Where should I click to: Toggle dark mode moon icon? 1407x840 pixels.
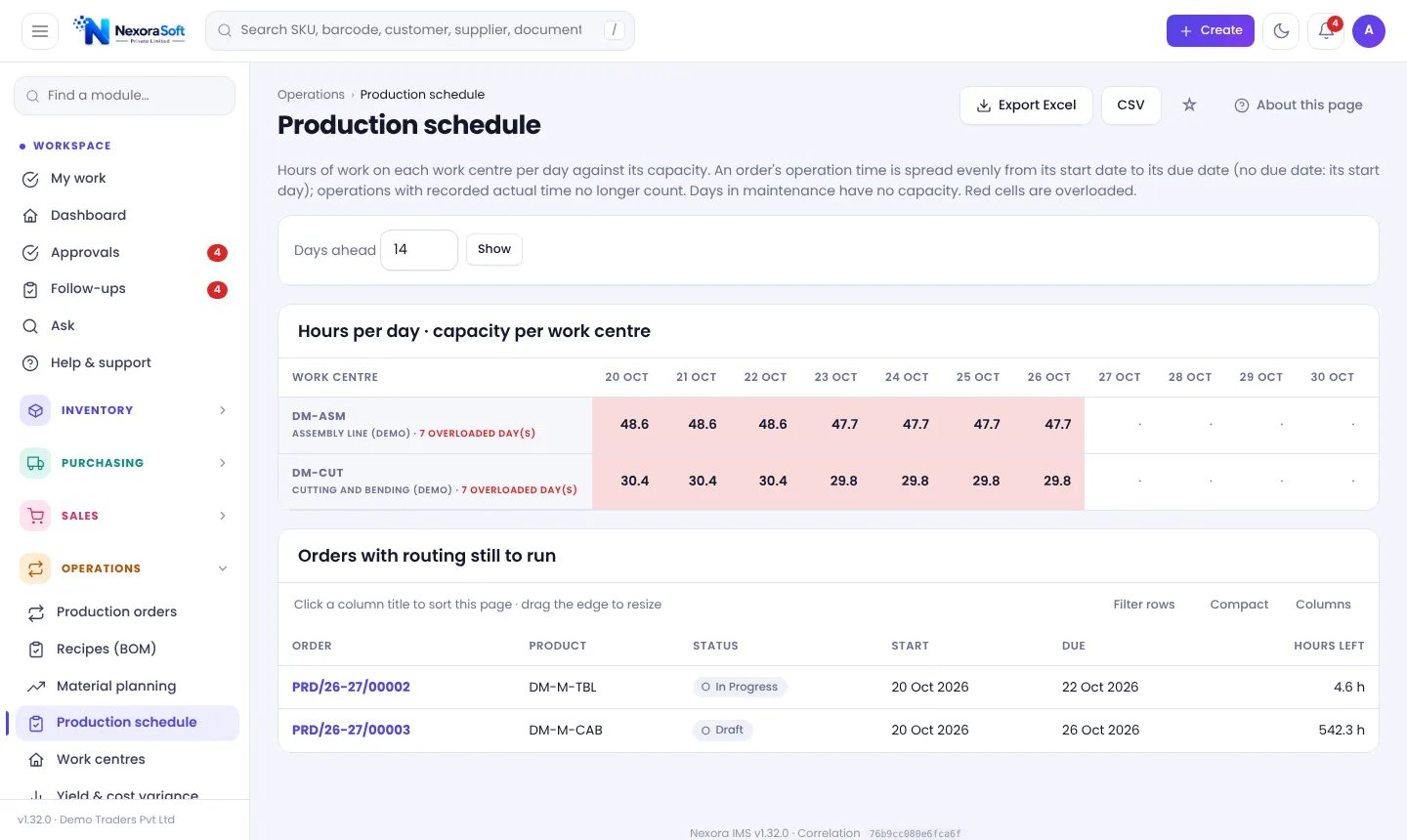1281,31
